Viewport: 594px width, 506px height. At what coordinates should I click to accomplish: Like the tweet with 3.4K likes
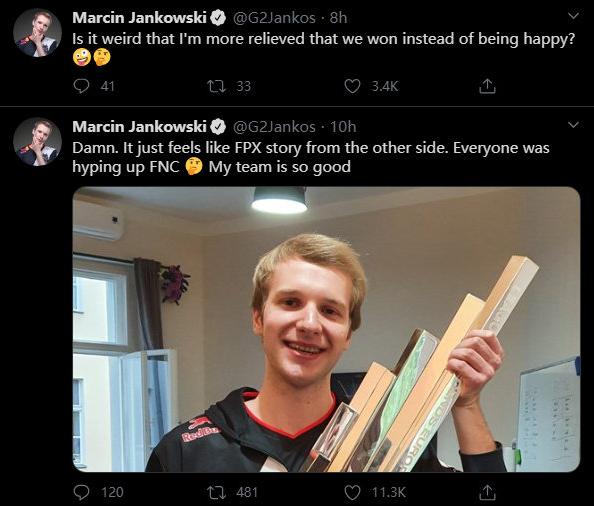(352, 86)
